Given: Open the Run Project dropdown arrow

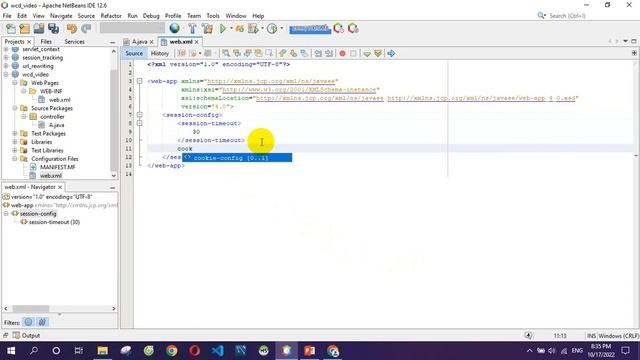Looking at the screenshot, I should coord(231,29).
